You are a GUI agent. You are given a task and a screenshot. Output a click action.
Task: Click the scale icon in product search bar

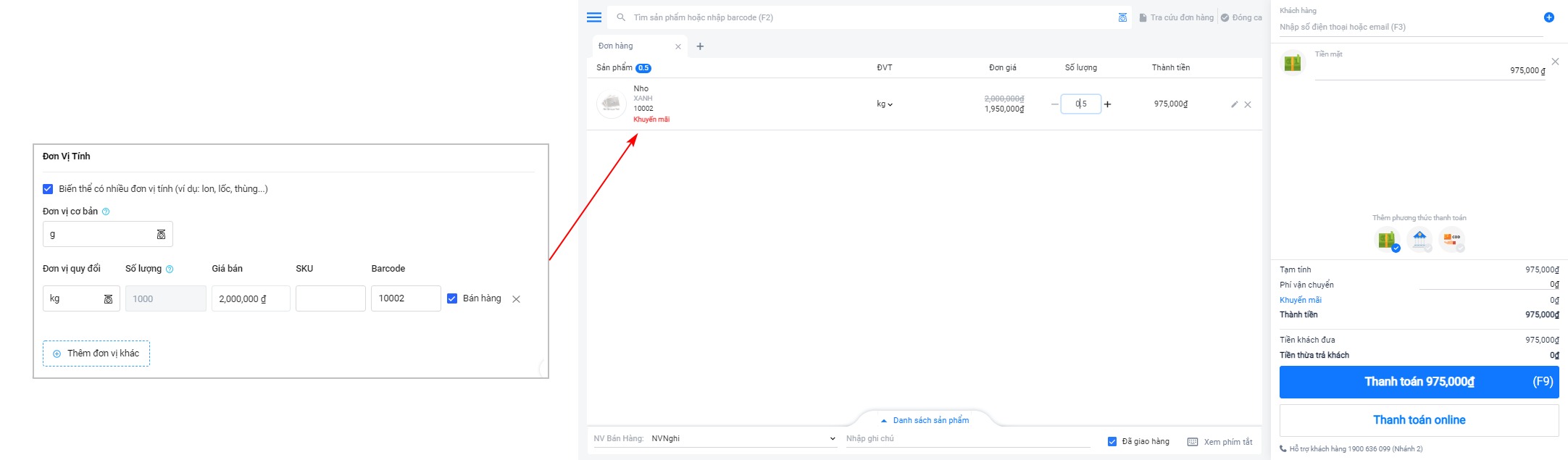tap(1122, 17)
